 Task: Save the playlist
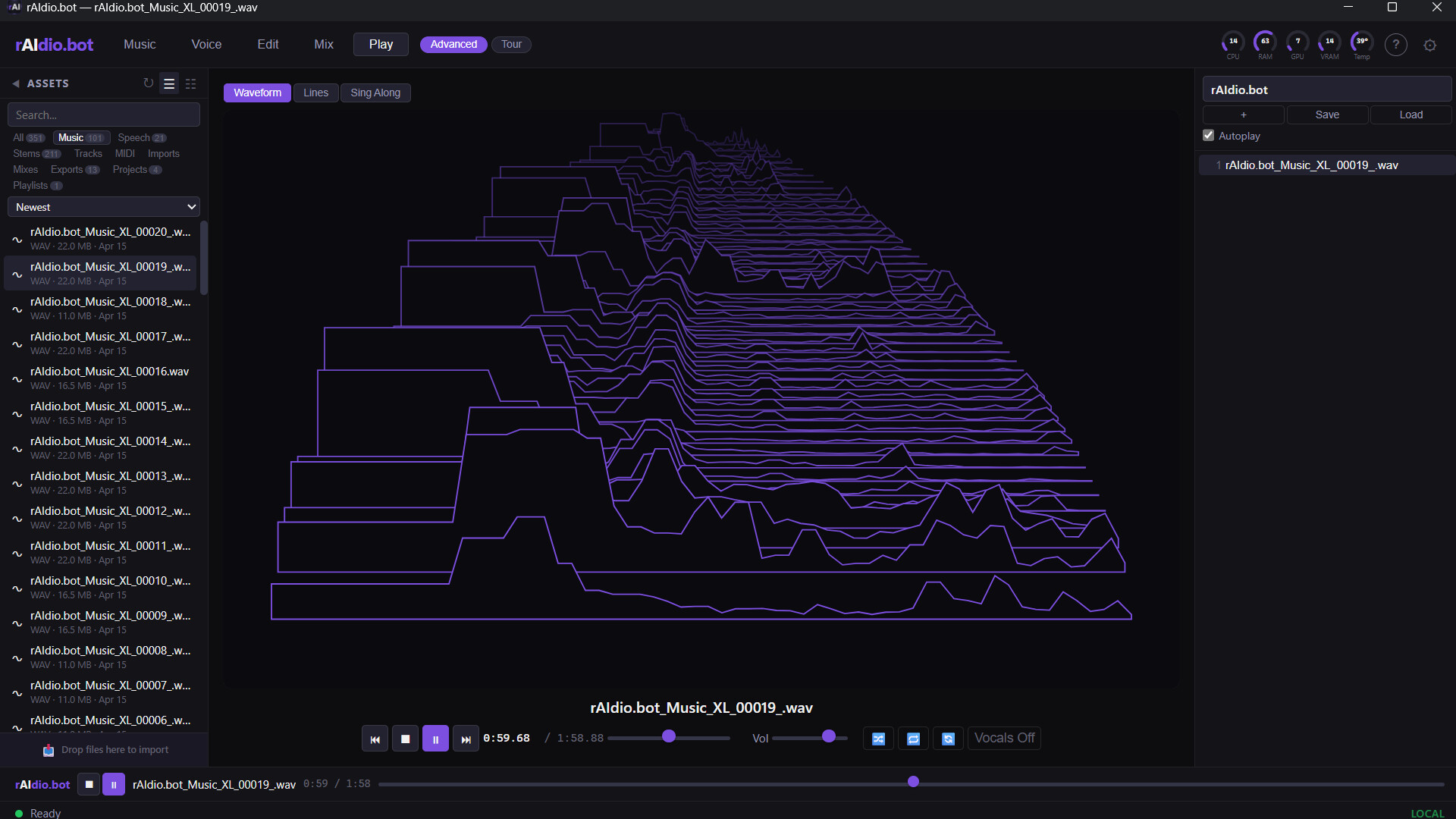(x=1327, y=115)
